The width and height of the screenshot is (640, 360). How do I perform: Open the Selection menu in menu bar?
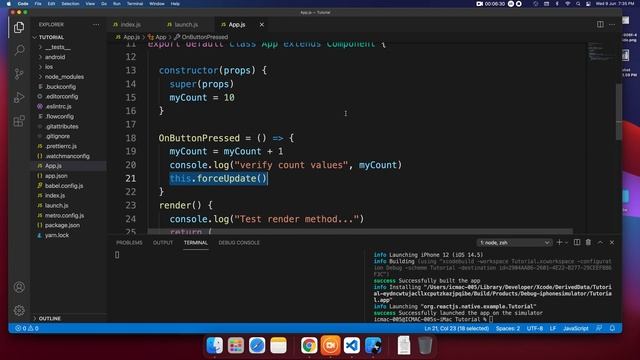[70, 4]
